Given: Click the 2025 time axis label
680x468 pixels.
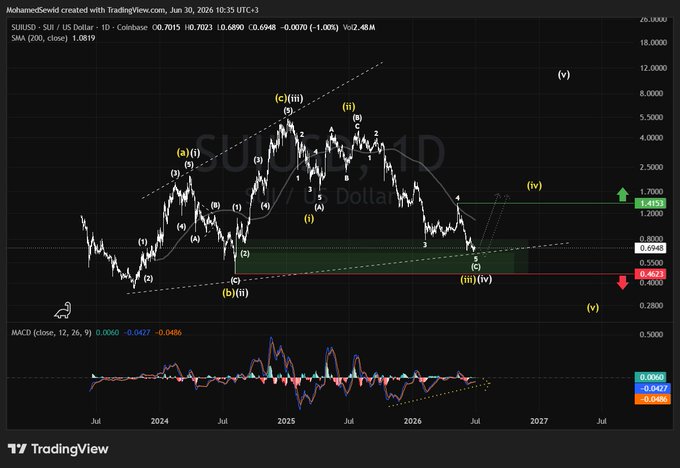Looking at the screenshot, I should 286,421.
